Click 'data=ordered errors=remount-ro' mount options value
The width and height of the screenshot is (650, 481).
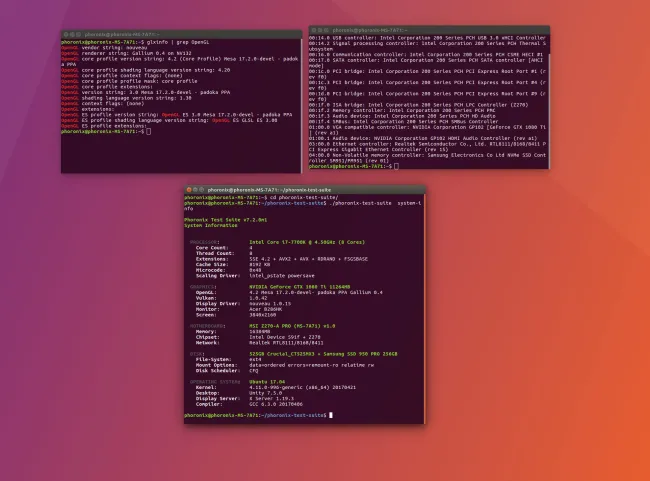[311, 365]
